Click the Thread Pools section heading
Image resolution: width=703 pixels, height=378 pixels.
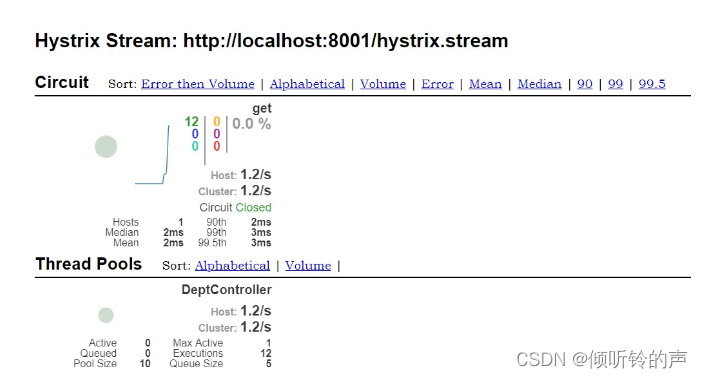[88, 264]
